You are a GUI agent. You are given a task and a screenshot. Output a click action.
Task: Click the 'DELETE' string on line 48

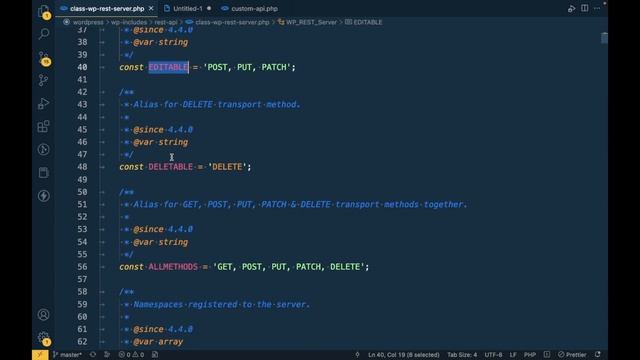[227, 167]
